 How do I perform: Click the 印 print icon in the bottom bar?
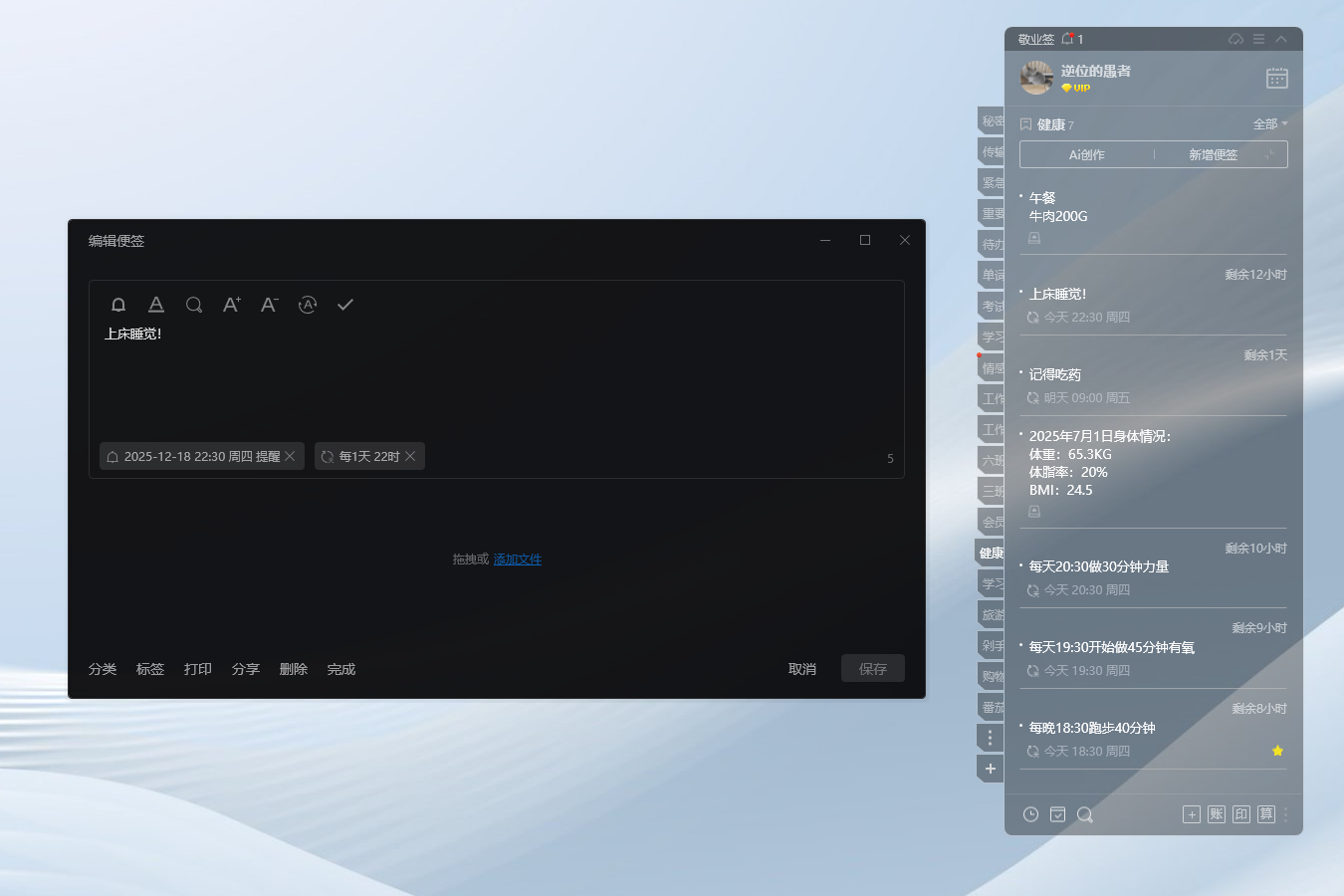click(x=1240, y=814)
